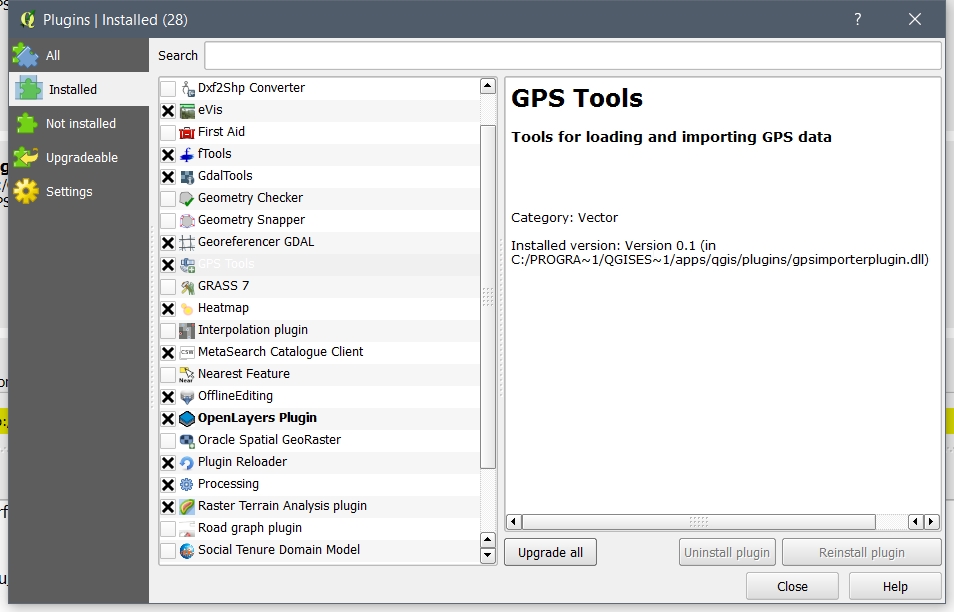Open the Not installed plugins tab
Image resolution: width=954 pixels, height=612 pixels.
pos(79,123)
